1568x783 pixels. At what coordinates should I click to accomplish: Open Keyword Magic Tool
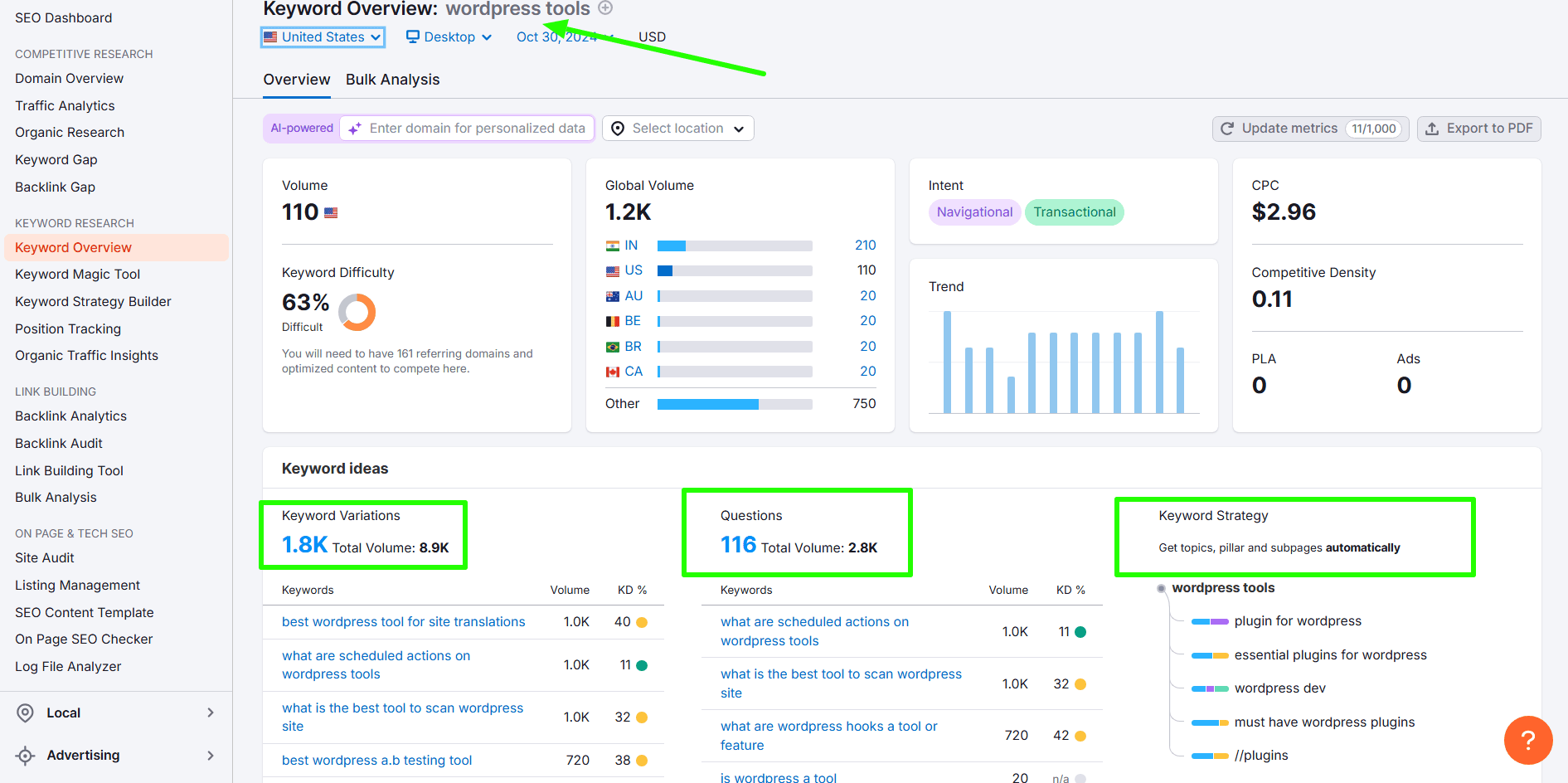click(x=78, y=275)
